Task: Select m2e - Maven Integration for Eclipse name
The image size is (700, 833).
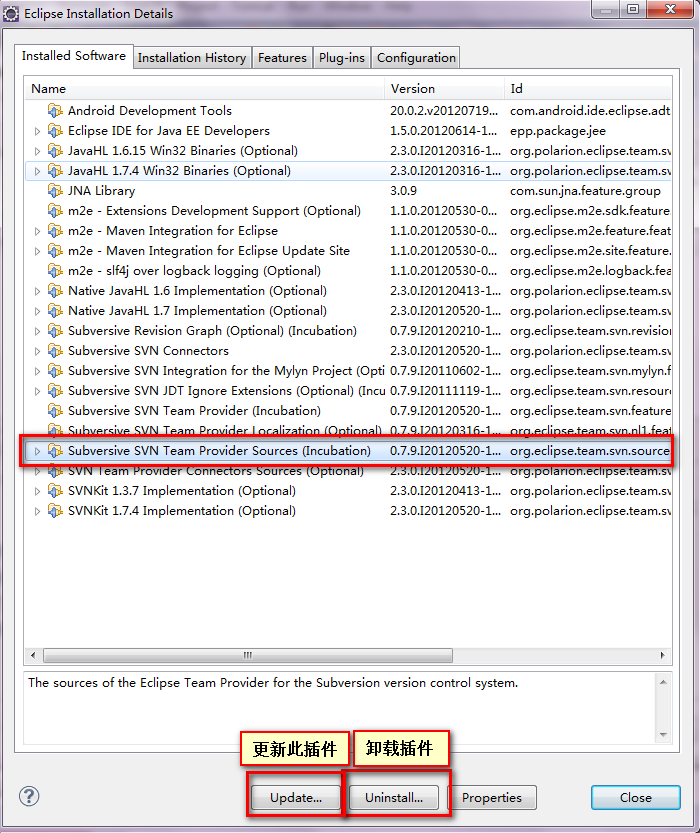Action: pos(173,231)
